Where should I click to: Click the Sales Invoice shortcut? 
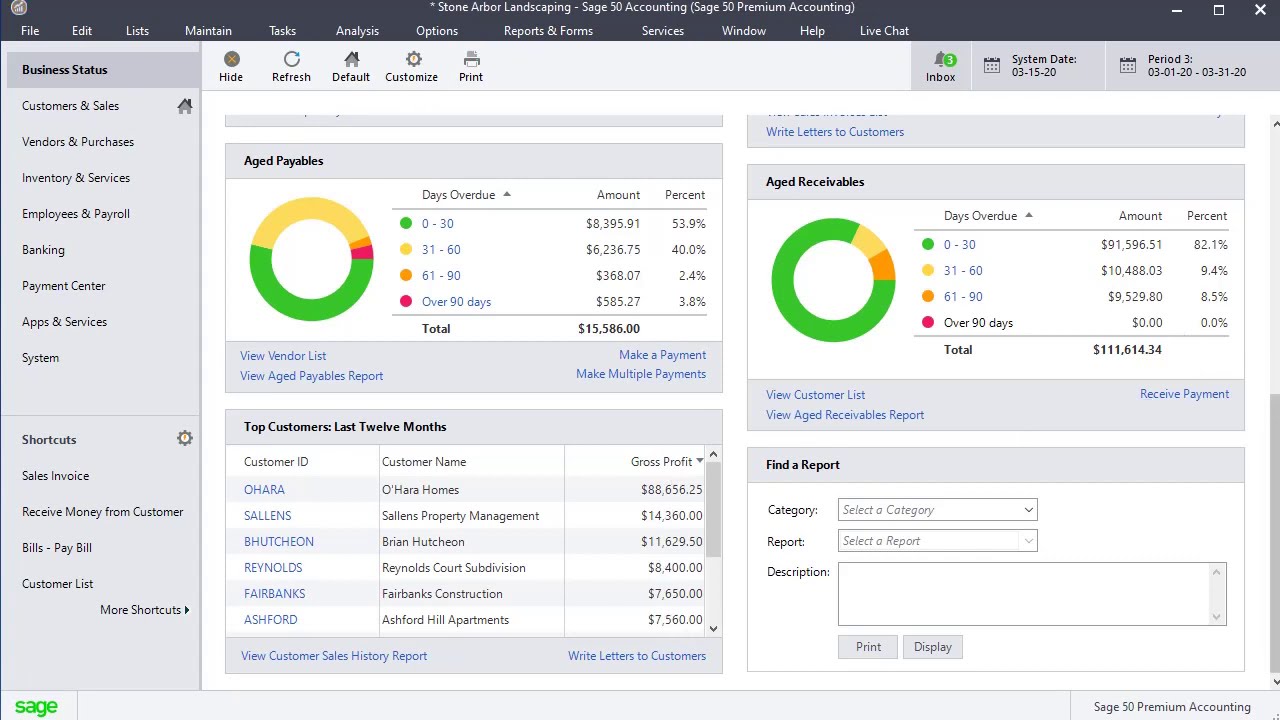pyautogui.click(x=55, y=476)
